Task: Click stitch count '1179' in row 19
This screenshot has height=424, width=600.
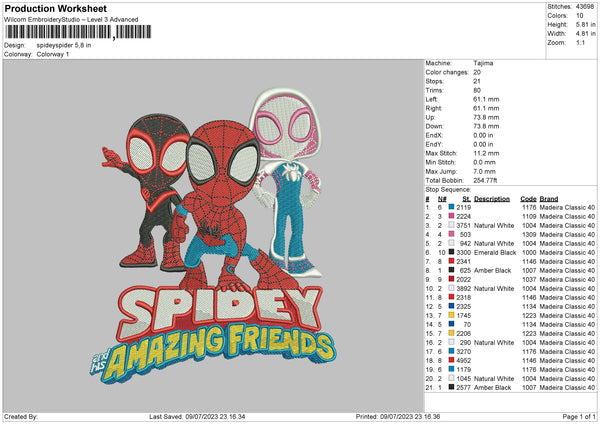Action: click(463, 370)
